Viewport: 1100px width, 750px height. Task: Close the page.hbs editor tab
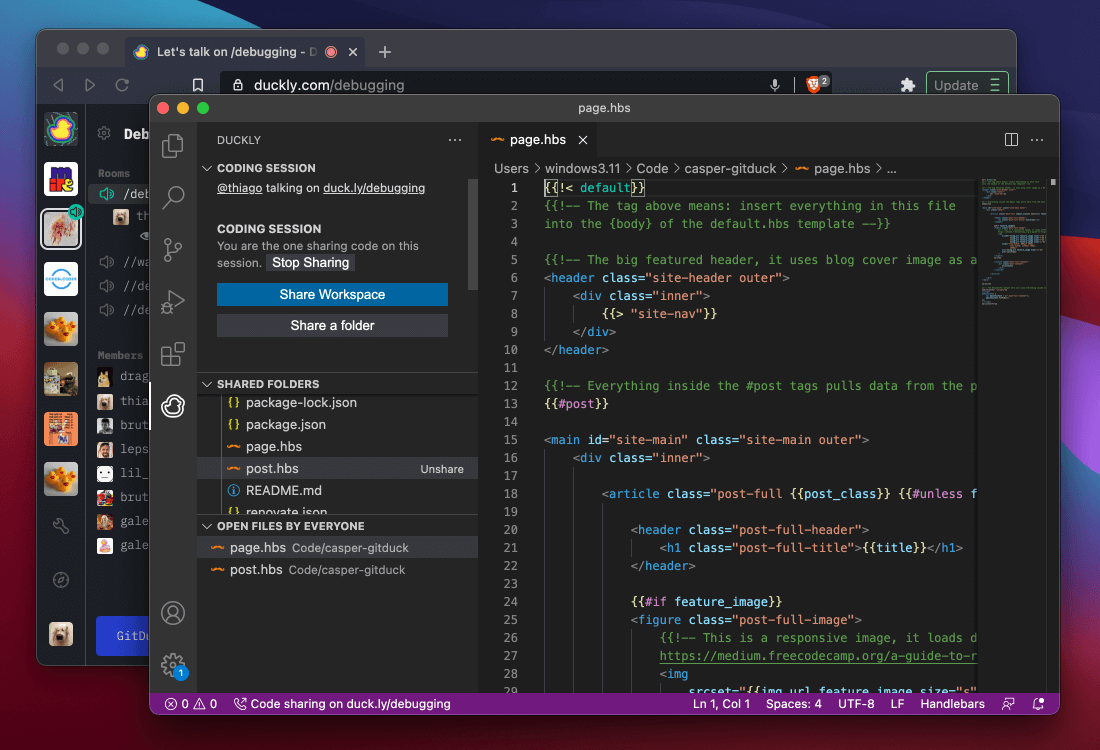pos(582,140)
